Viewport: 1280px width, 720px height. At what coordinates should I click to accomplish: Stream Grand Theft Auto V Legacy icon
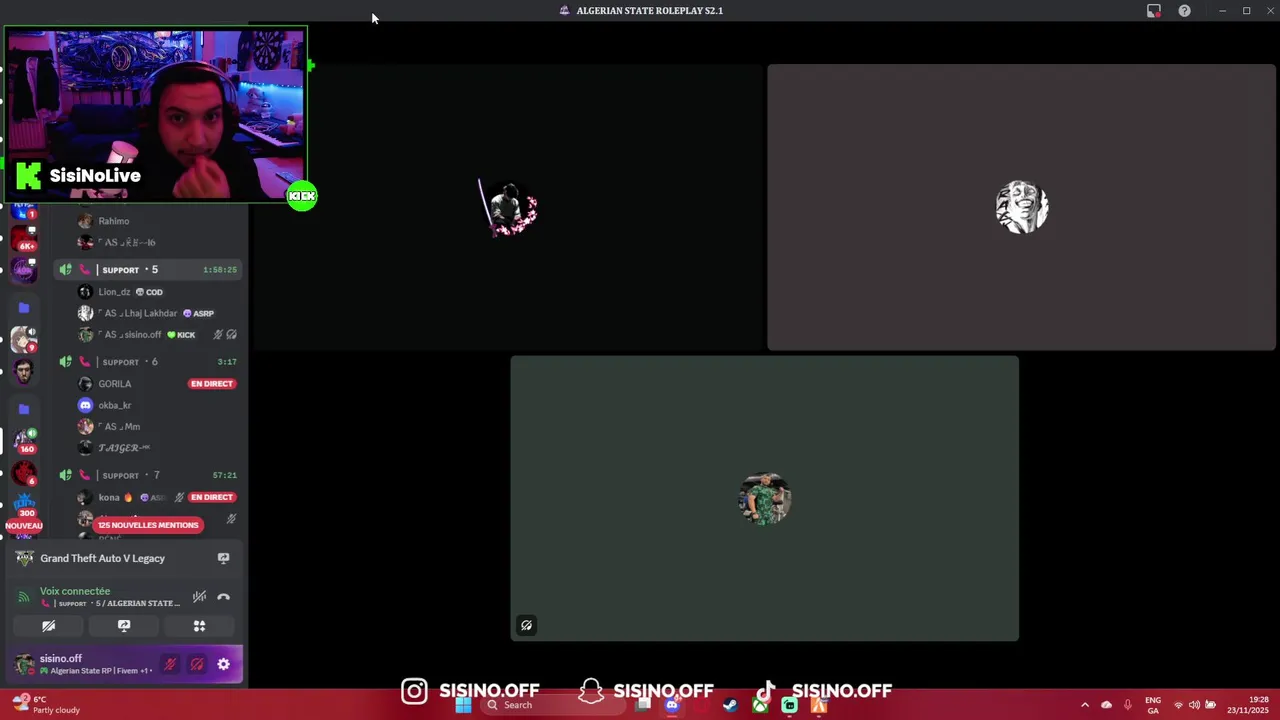point(223,558)
